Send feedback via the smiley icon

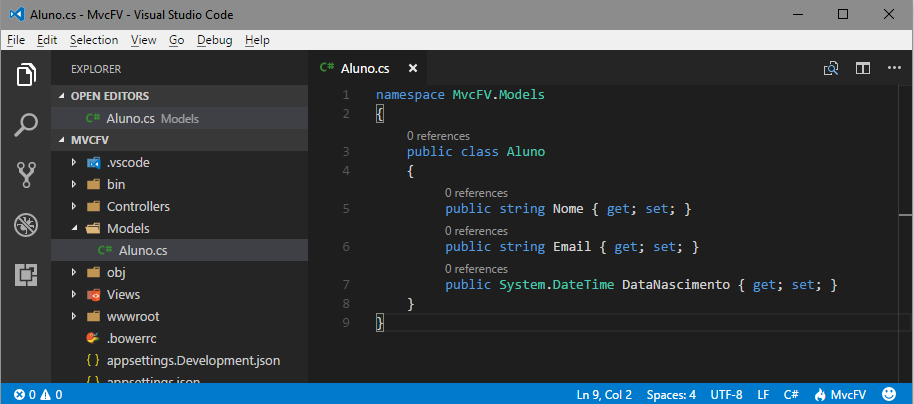pos(890,394)
